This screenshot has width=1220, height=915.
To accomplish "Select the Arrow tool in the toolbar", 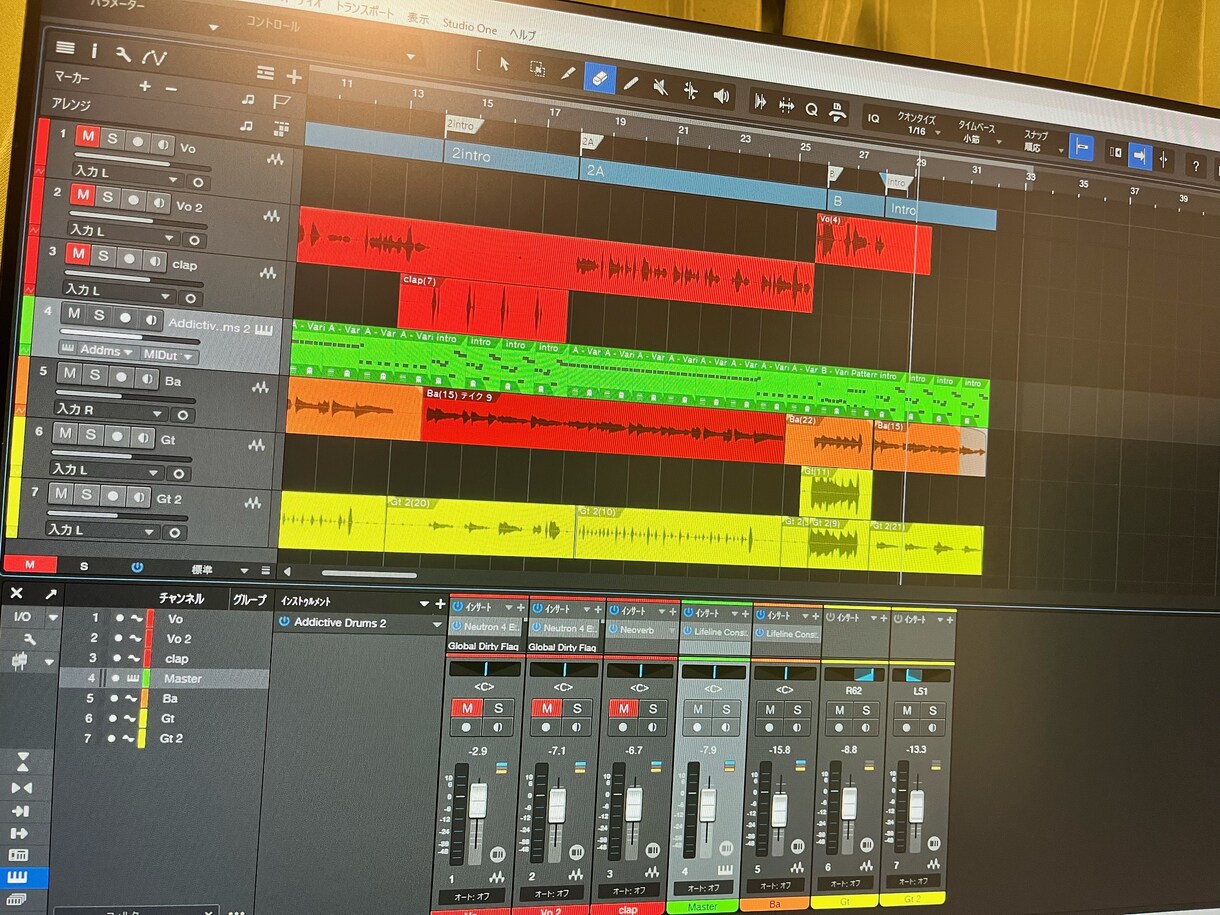I will 505,64.
